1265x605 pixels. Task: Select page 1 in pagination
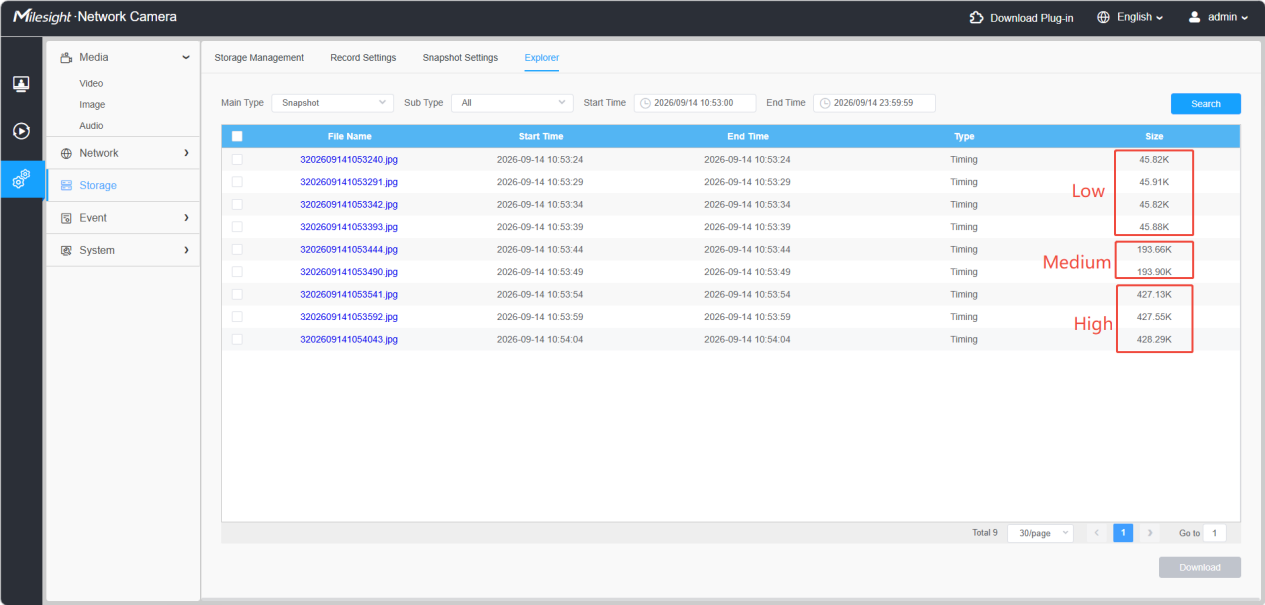tap(1123, 533)
